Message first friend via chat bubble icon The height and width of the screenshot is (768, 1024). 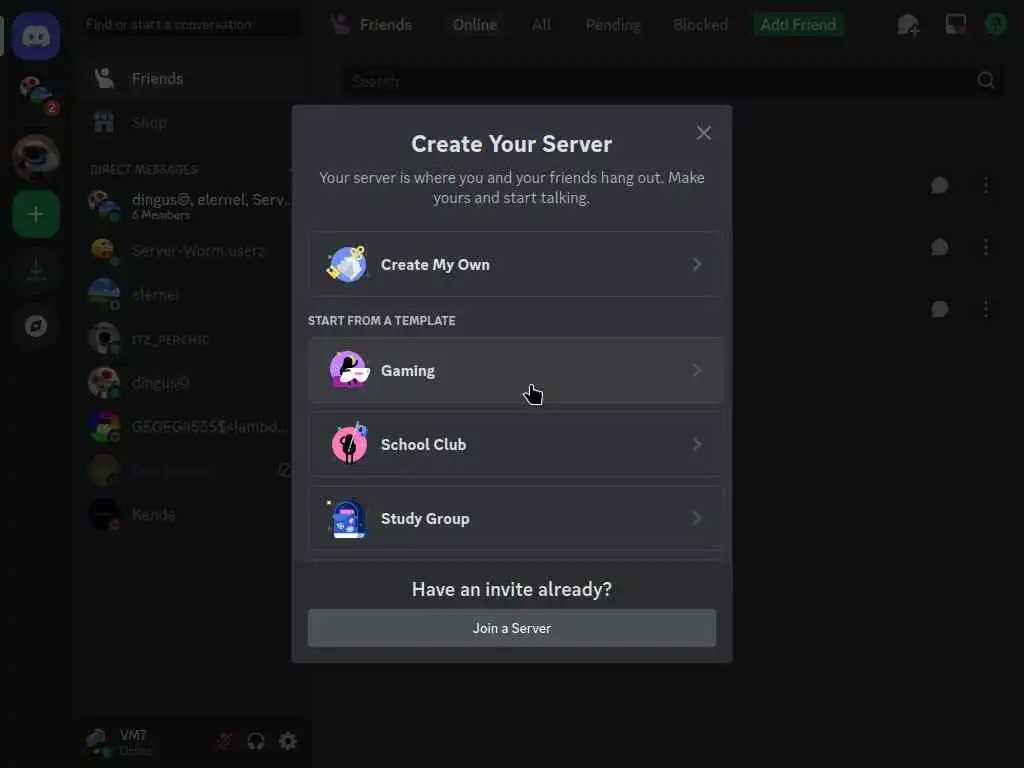[939, 185]
